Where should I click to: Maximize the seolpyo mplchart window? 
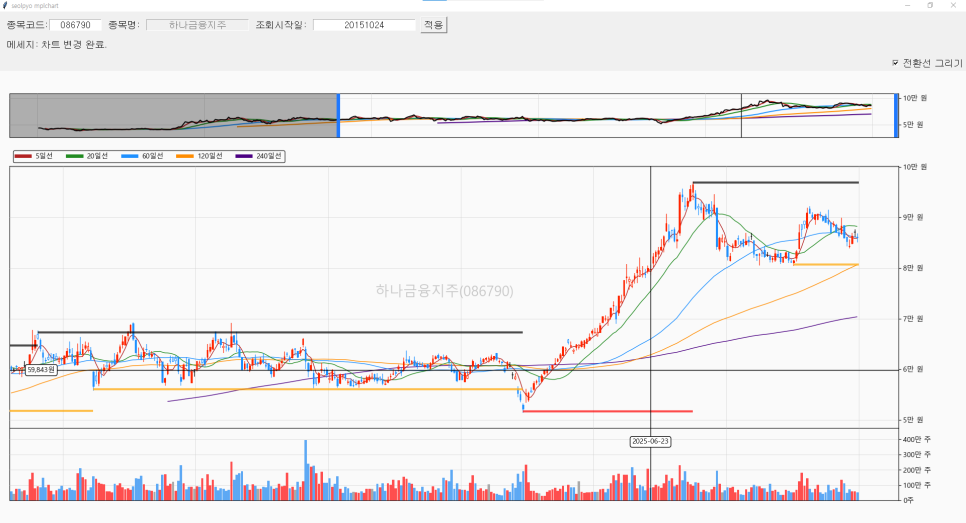(930, 6)
